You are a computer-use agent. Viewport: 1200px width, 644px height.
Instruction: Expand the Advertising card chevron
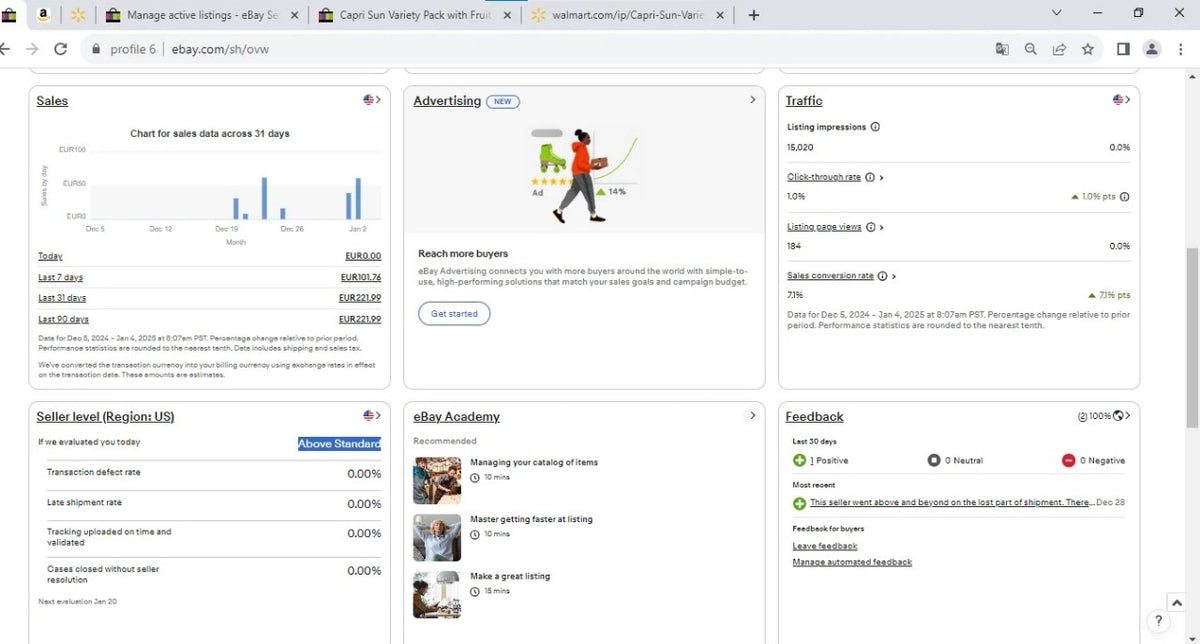[753, 100]
